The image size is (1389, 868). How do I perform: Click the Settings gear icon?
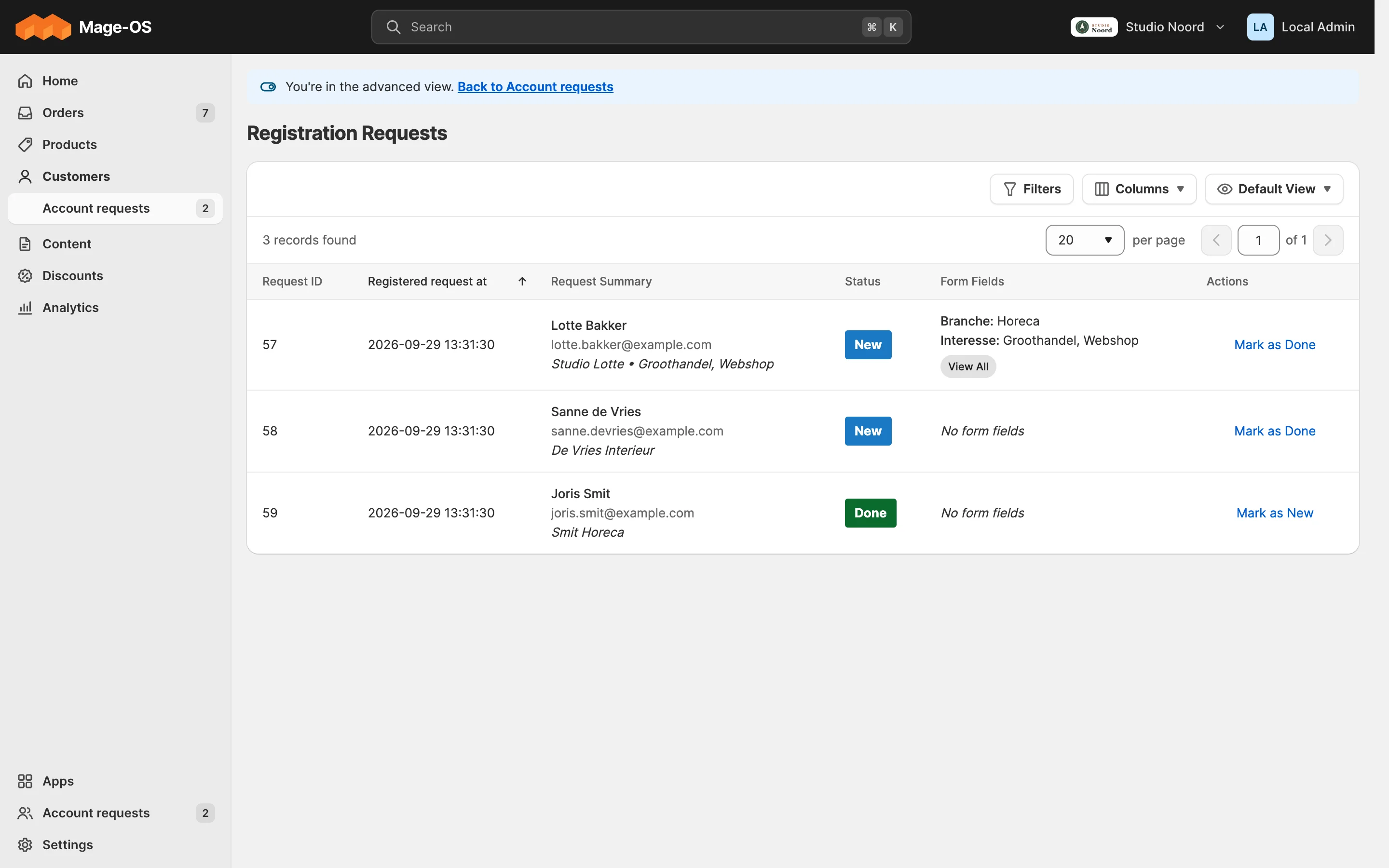(x=25, y=844)
